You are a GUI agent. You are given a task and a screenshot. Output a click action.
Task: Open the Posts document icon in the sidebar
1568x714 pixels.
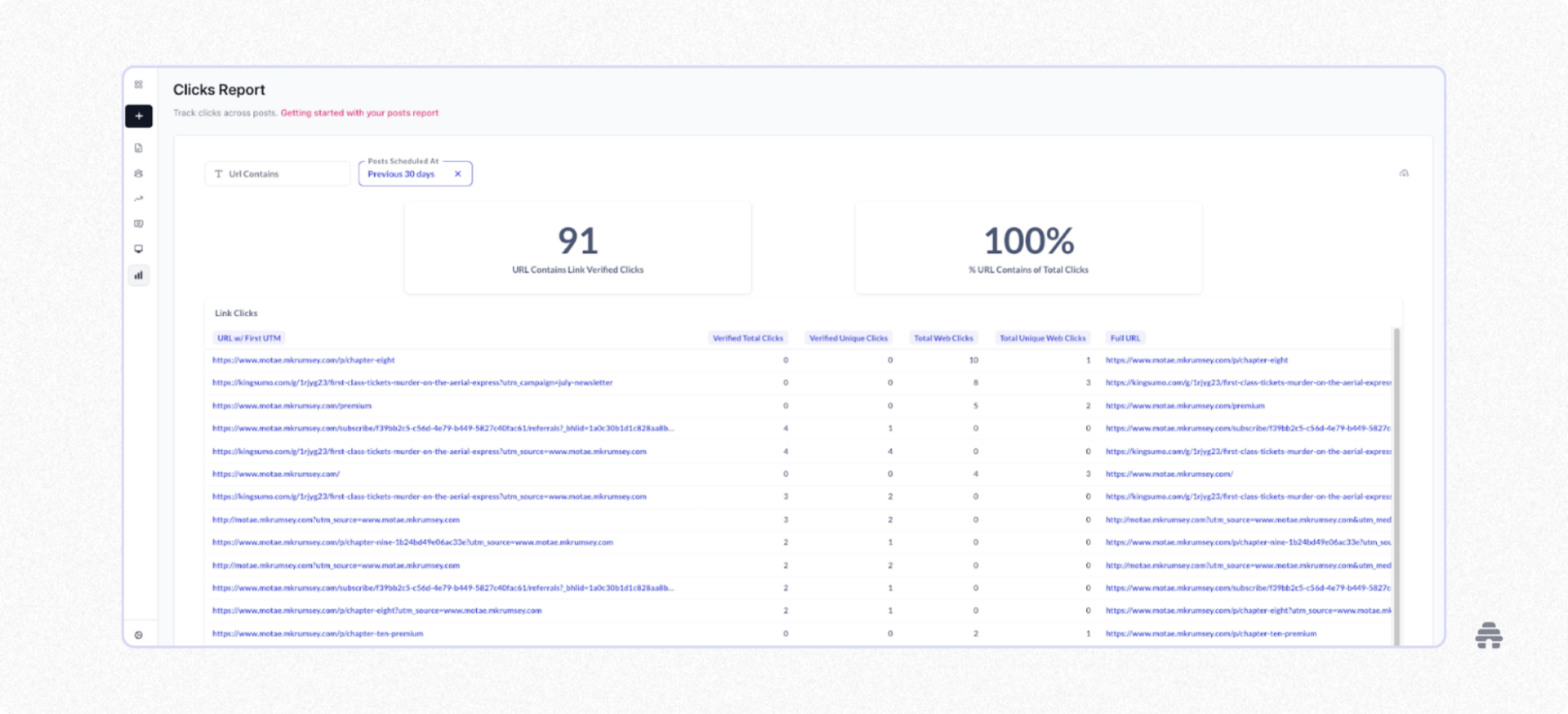tap(139, 148)
